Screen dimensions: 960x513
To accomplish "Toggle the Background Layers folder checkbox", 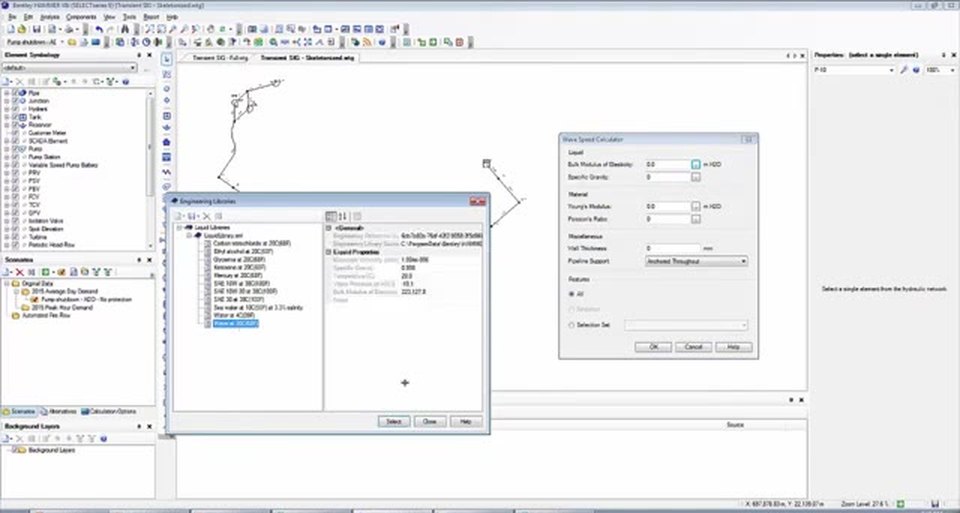I will [x=13, y=450].
